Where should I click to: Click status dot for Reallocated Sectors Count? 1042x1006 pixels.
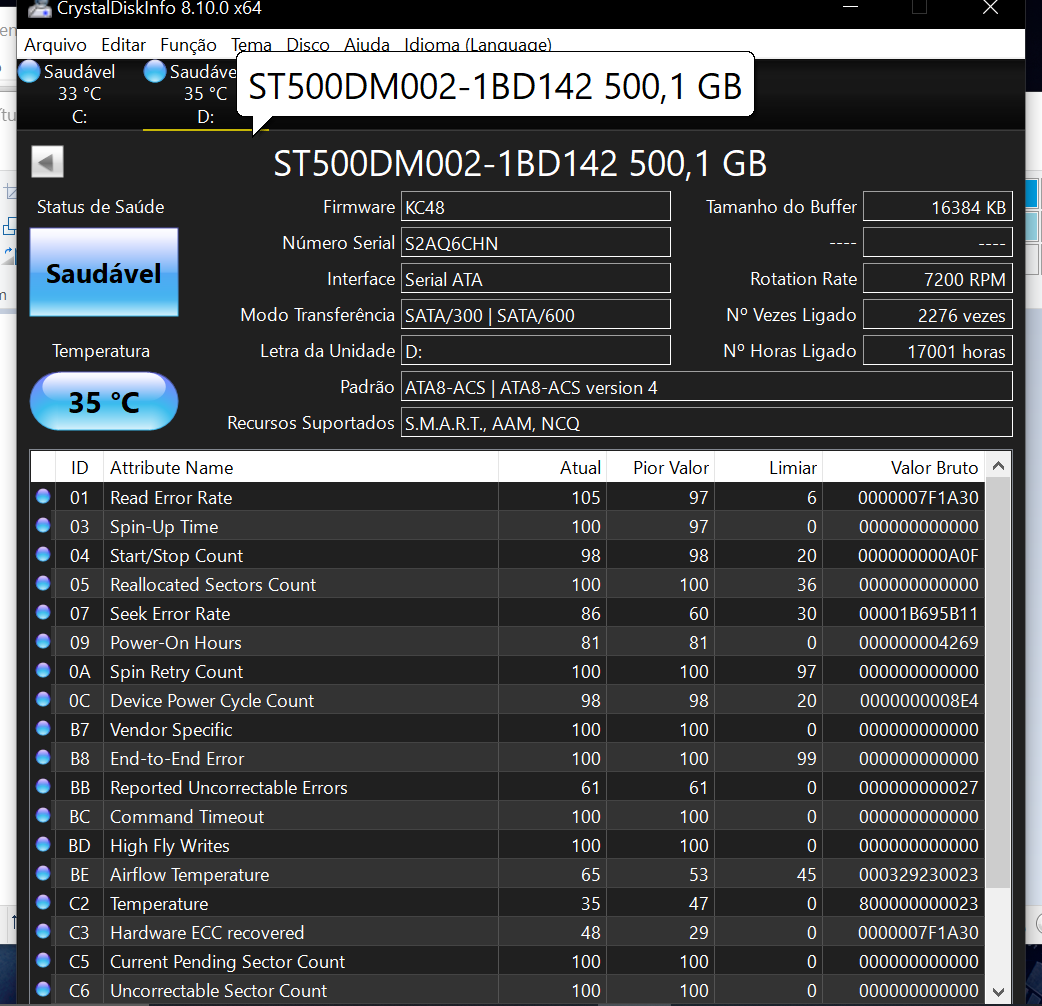(43, 583)
